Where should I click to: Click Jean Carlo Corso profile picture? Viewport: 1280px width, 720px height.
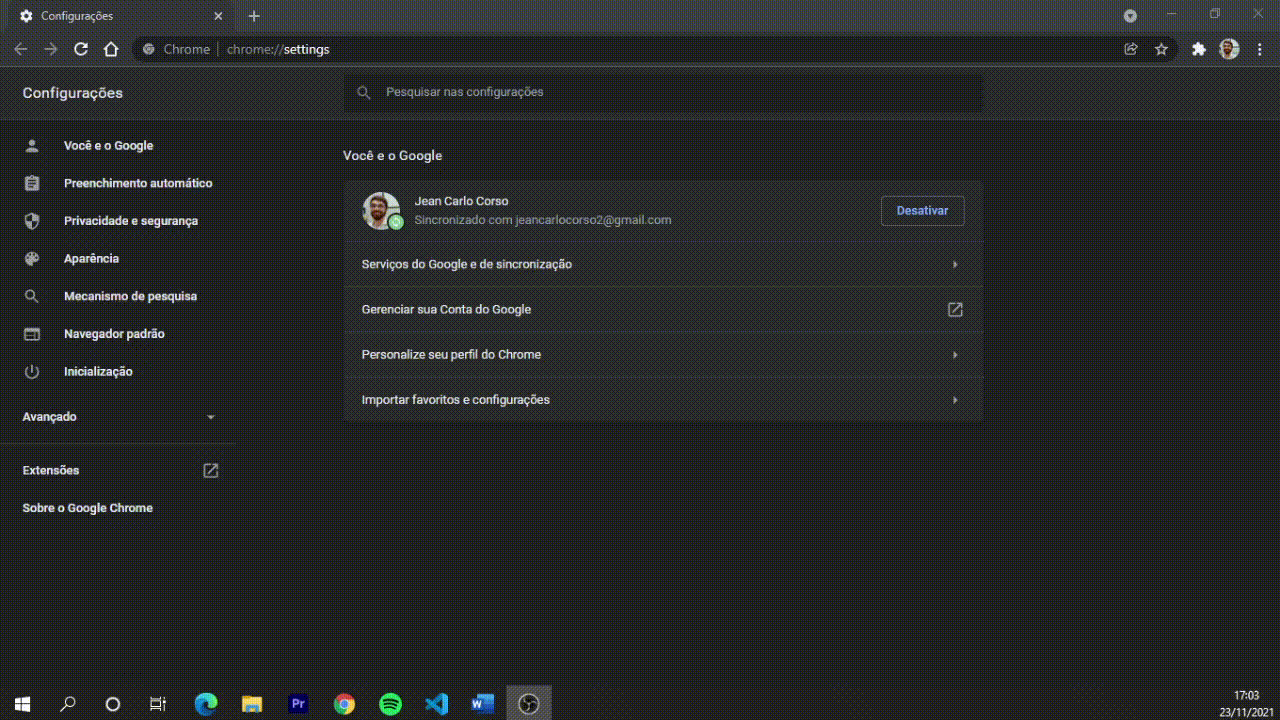(381, 210)
